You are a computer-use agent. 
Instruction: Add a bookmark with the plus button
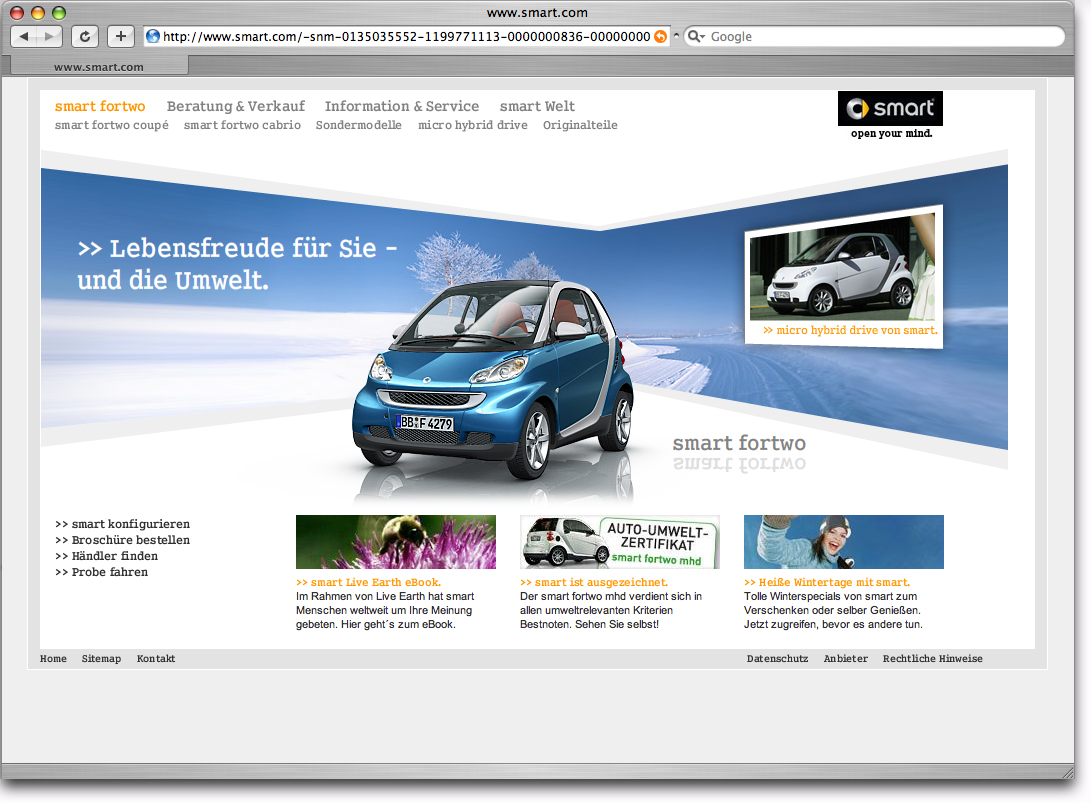(x=120, y=37)
